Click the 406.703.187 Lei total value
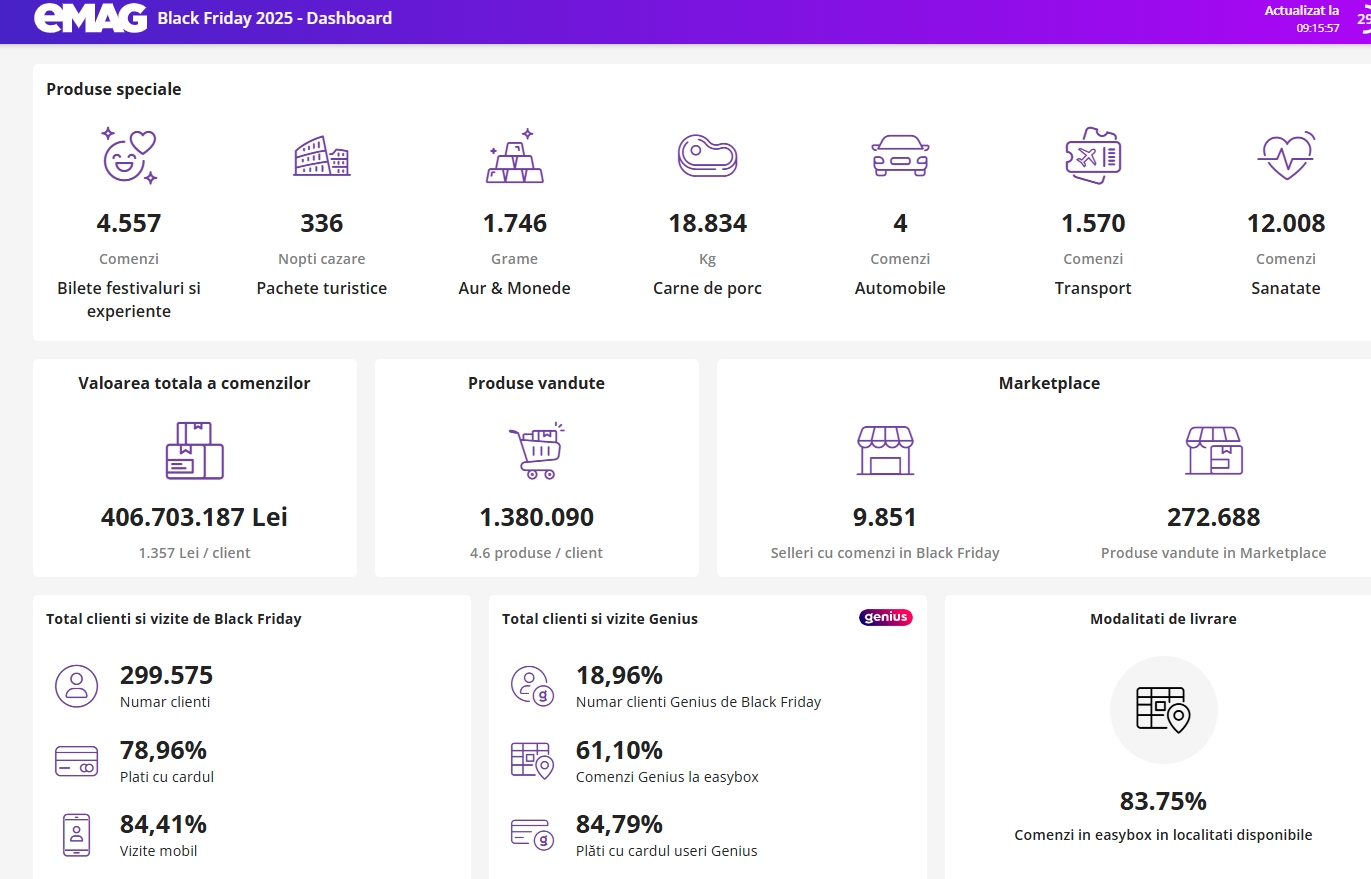Viewport: 1371px width, 879px height. click(x=194, y=517)
